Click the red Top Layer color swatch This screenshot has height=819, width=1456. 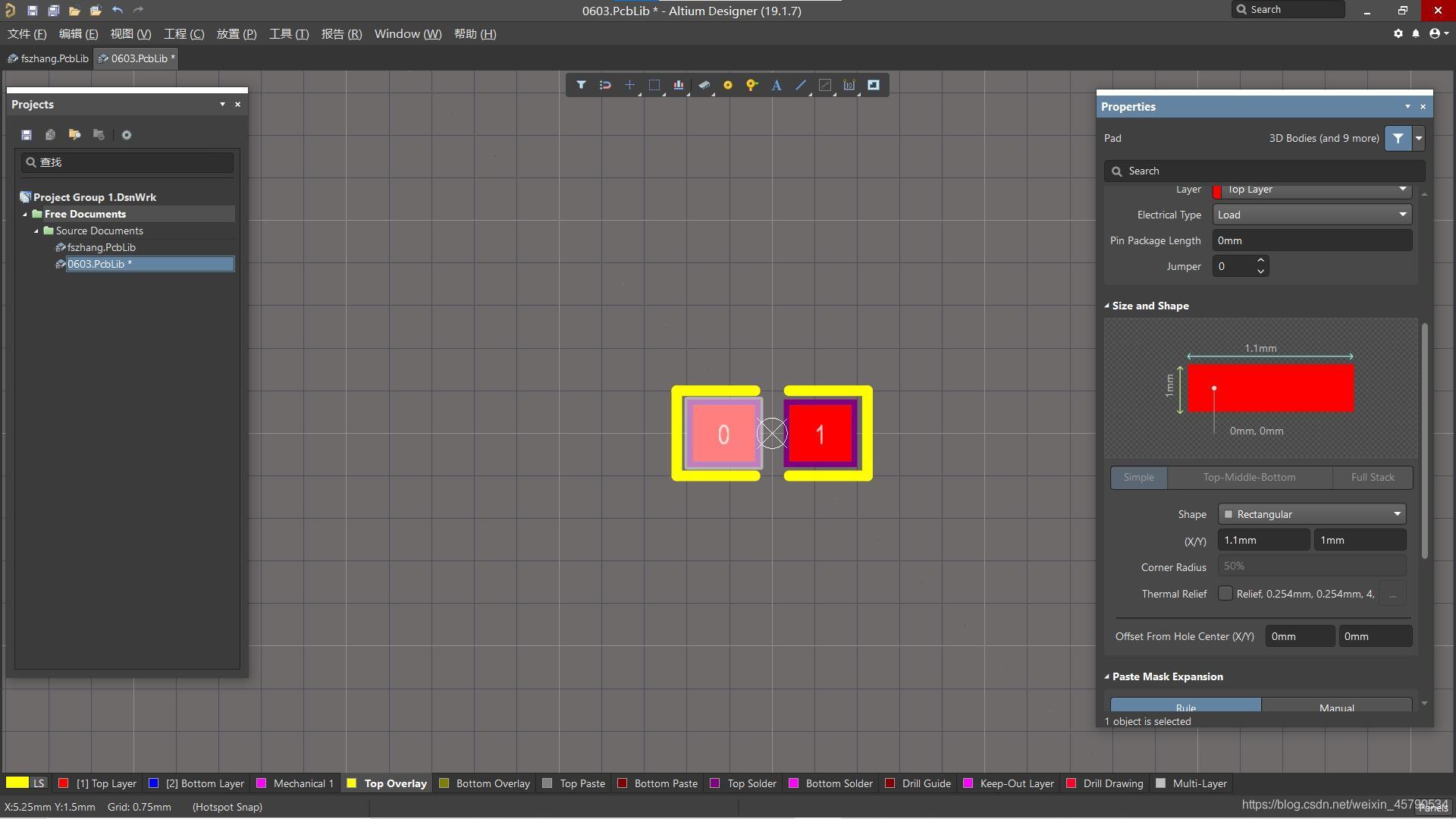coord(64,783)
